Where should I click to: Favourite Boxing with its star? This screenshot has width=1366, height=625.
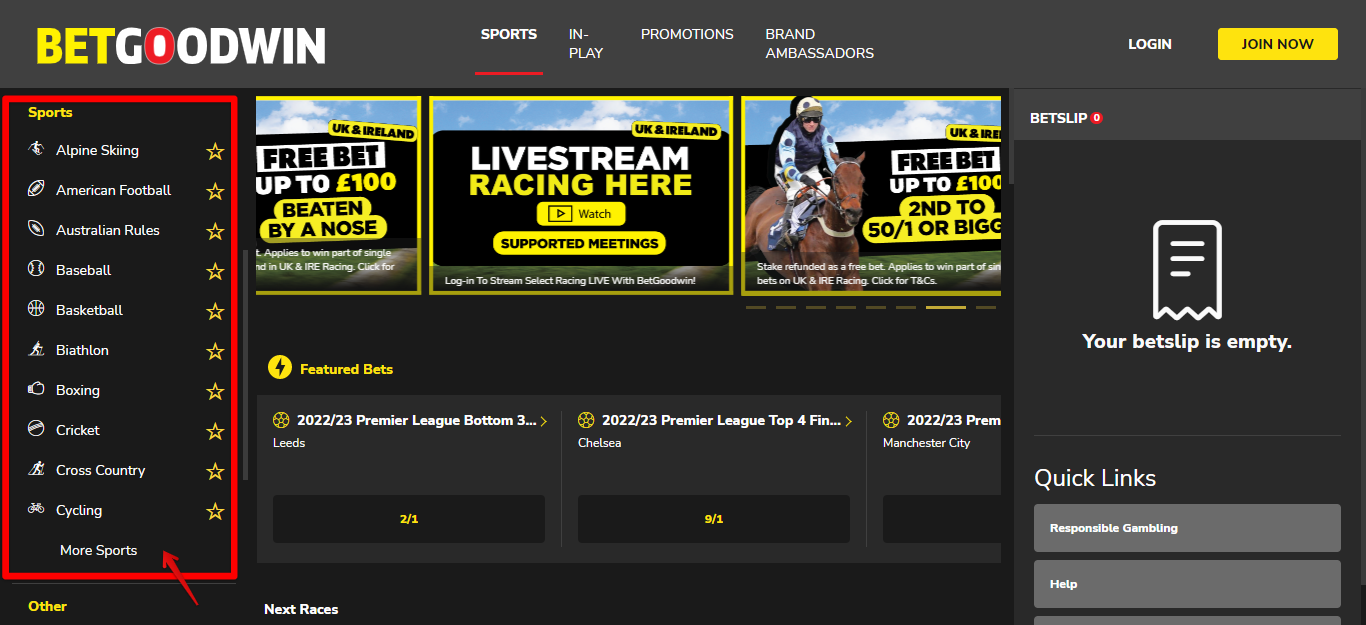[215, 391]
